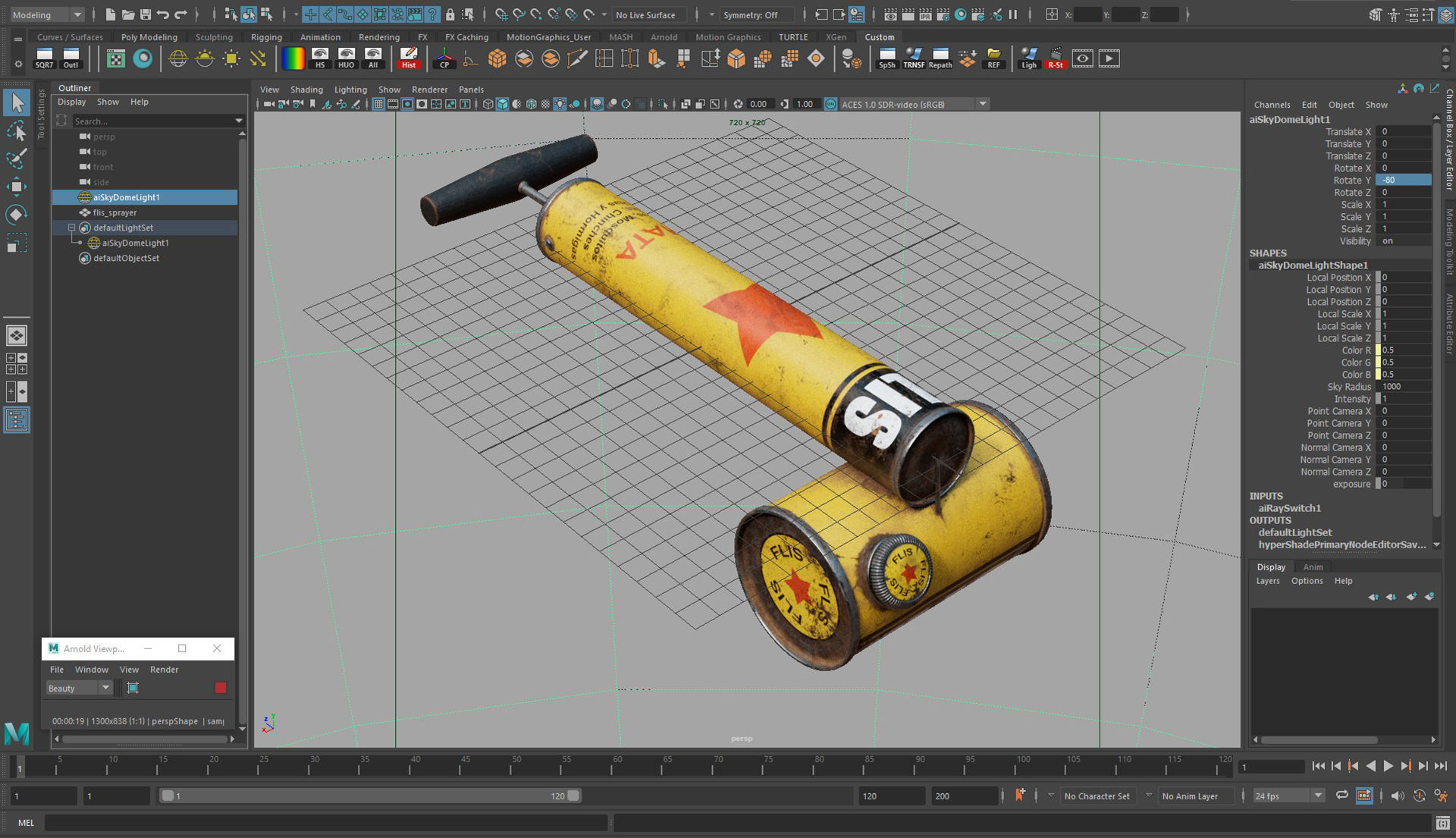Toggle loop playback icon
Viewport: 1456px width, 838px height.
point(1341,796)
